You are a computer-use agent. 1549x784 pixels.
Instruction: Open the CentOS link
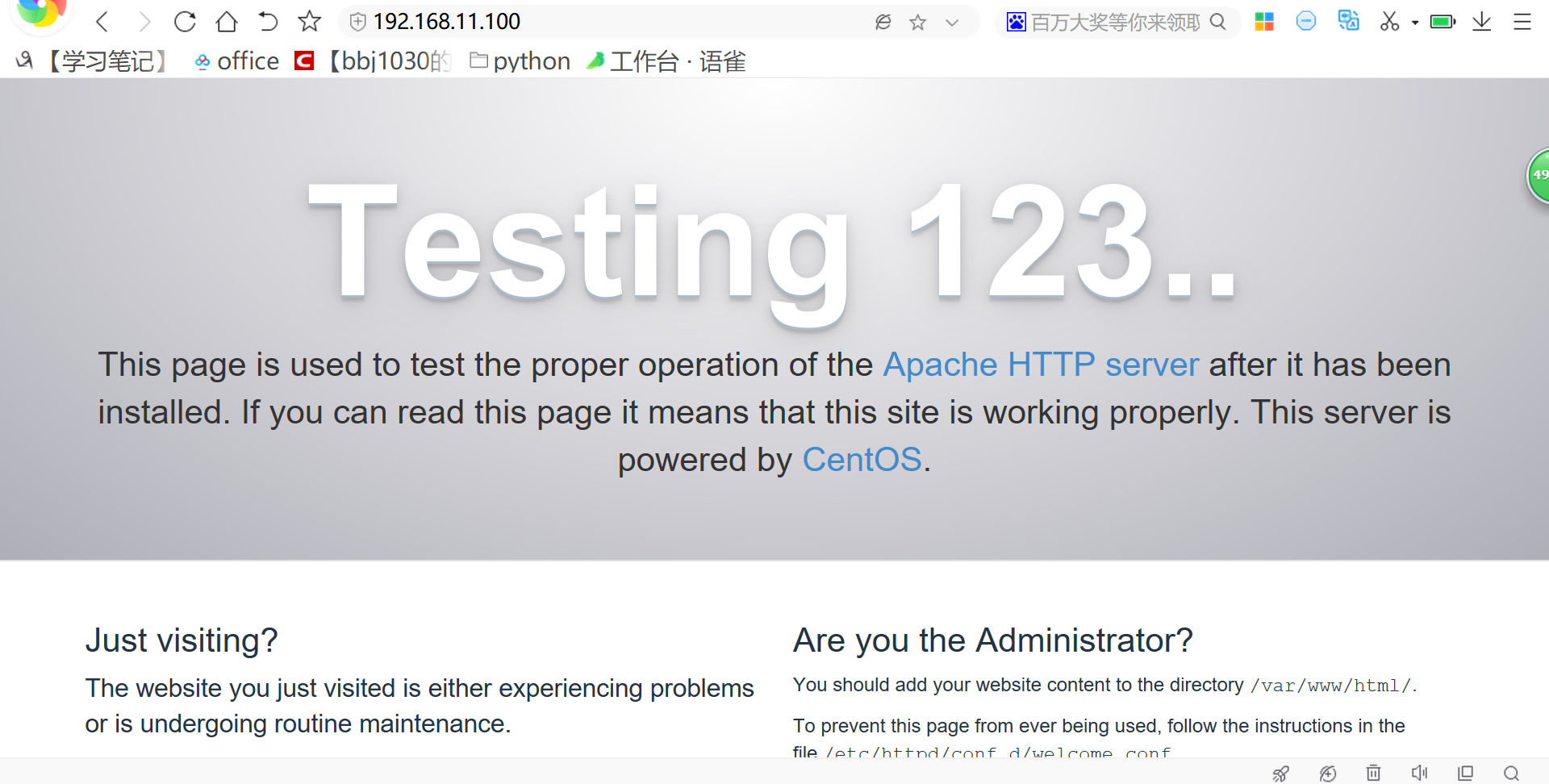point(862,460)
